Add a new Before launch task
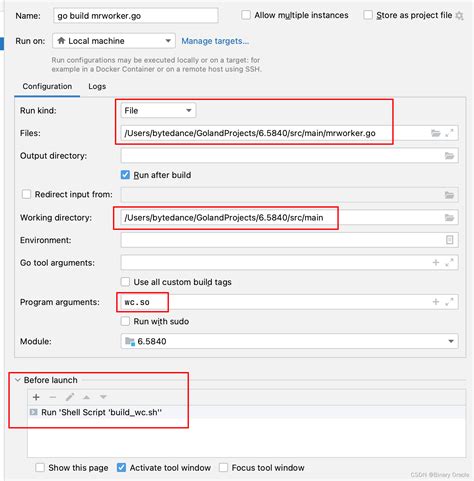The height and width of the screenshot is (481, 474). 36,397
